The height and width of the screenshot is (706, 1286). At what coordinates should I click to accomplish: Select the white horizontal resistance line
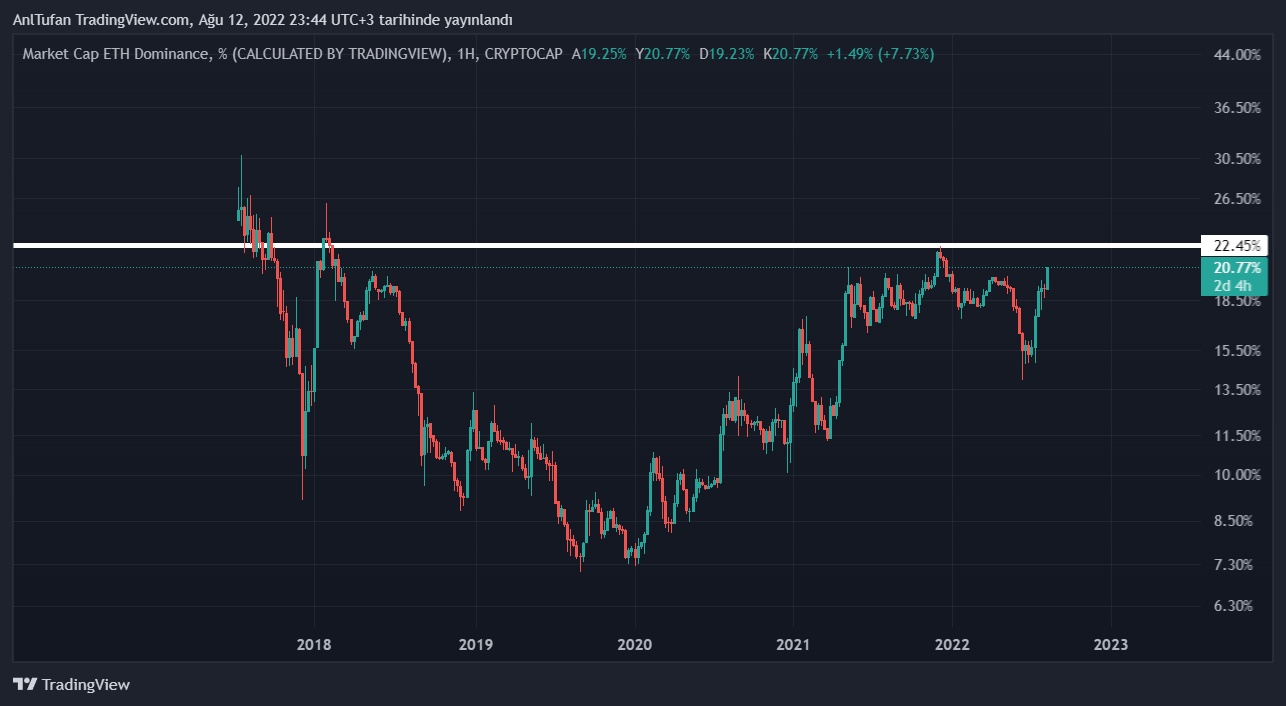point(606,245)
